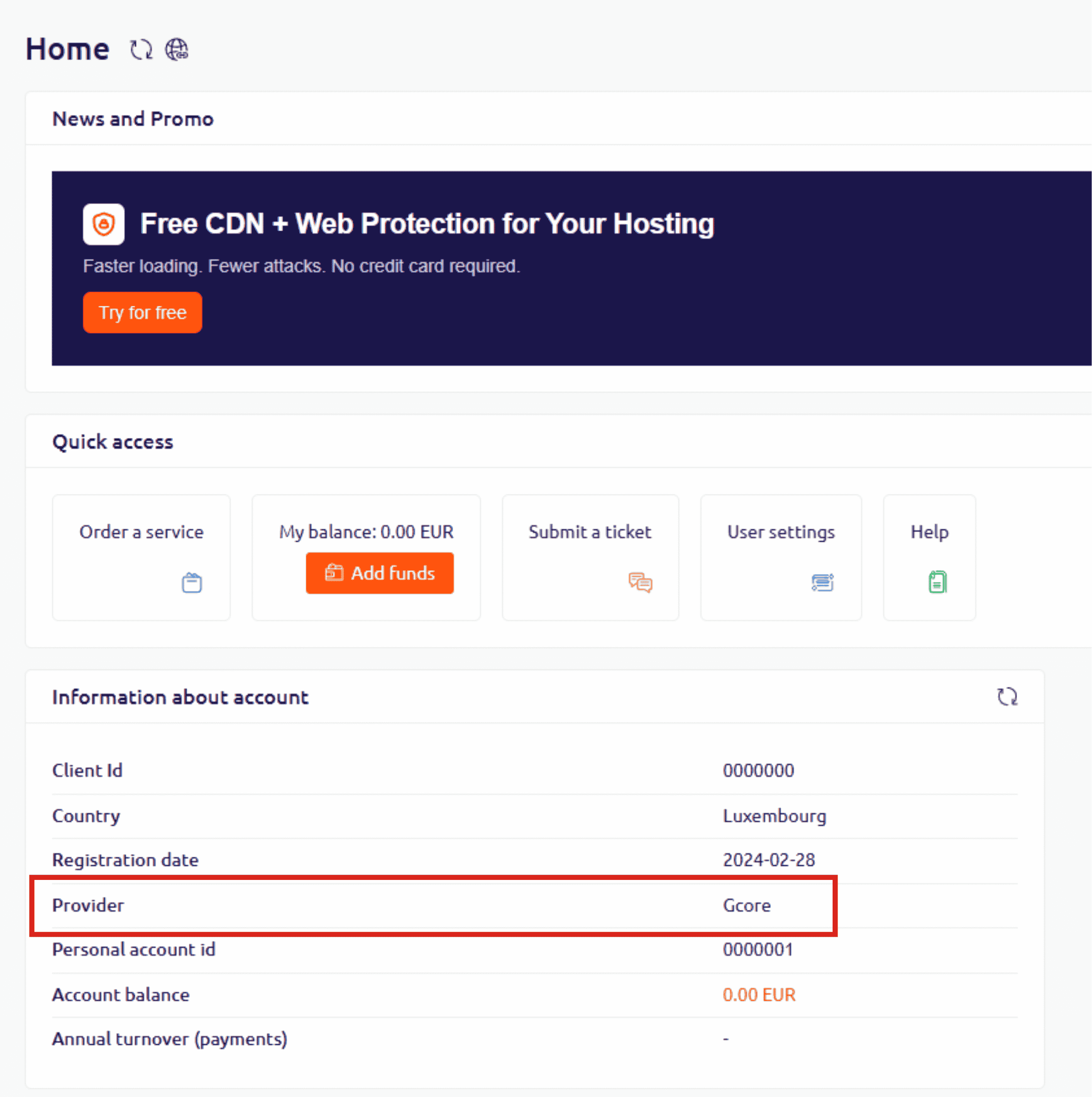
Task: Click the Free CDN + Web Protection headline
Action: 427,224
